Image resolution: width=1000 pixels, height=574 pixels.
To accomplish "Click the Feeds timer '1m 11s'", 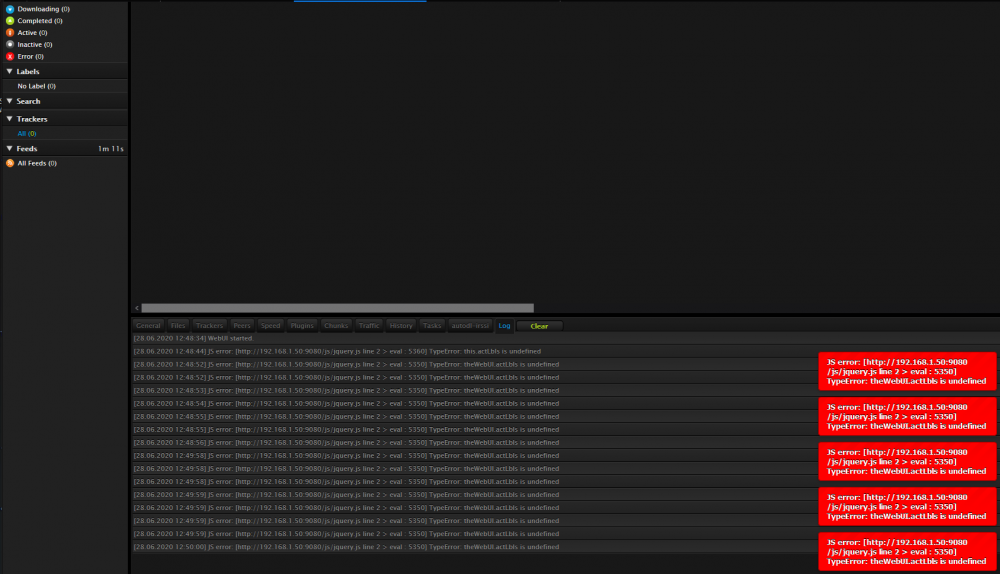I will (x=110, y=149).
